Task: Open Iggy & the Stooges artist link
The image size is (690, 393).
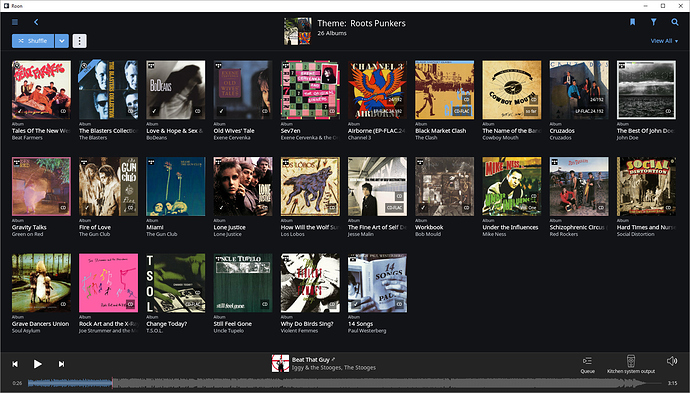Action: [316, 367]
